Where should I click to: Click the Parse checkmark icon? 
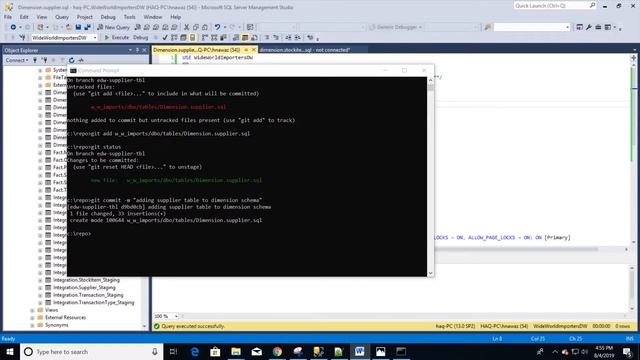(x=165, y=38)
